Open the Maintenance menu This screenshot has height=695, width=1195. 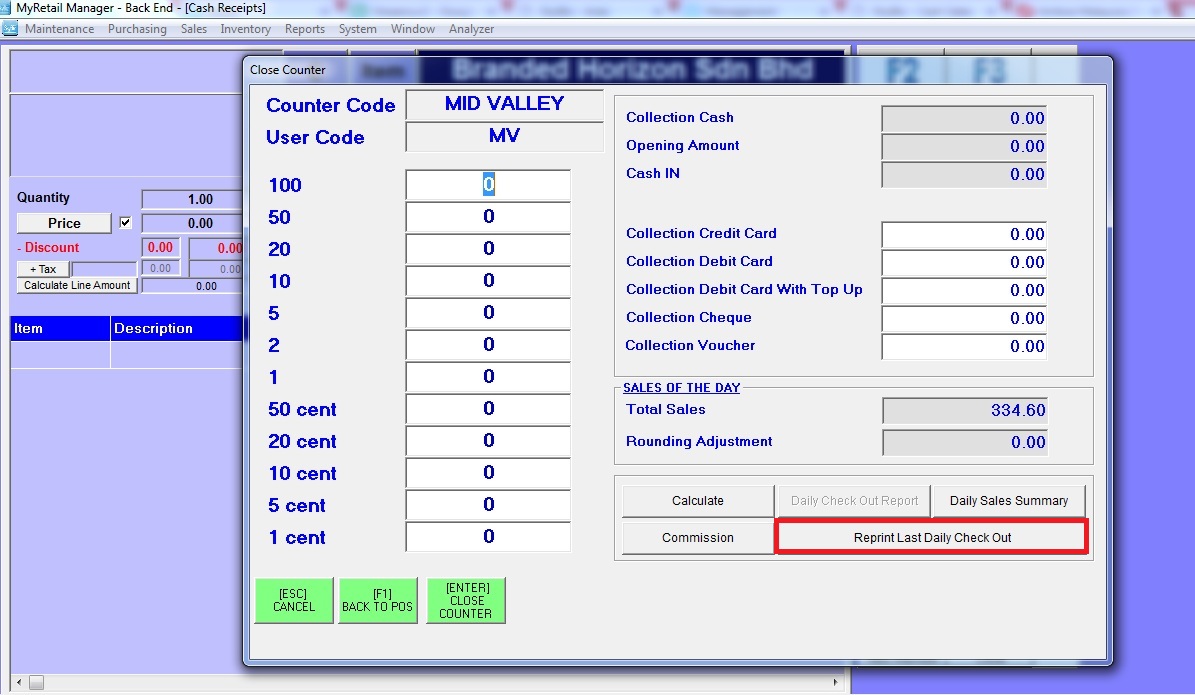tap(59, 29)
